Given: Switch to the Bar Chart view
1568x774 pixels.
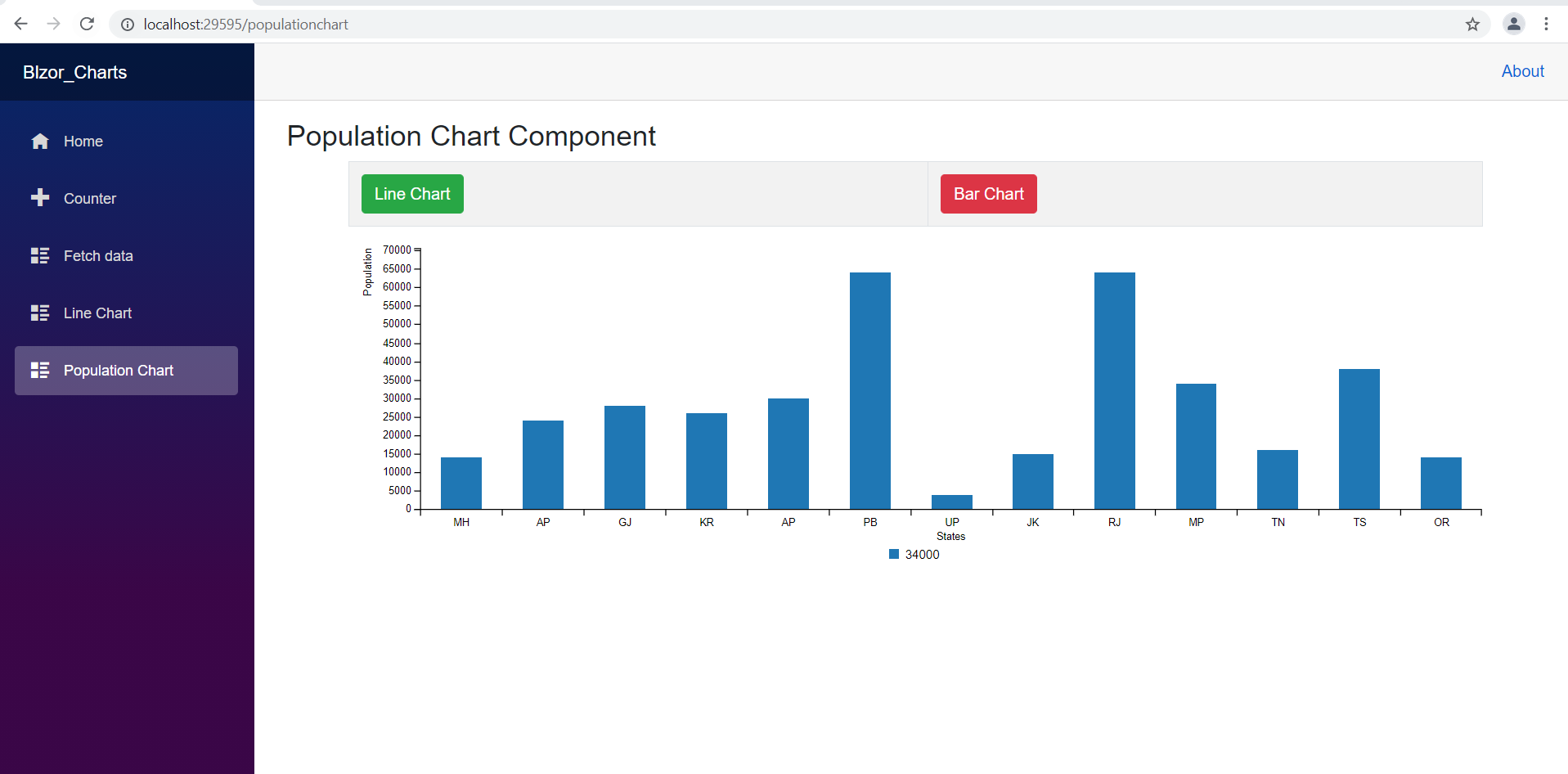Looking at the screenshot, I should click(x=987, y=193).
